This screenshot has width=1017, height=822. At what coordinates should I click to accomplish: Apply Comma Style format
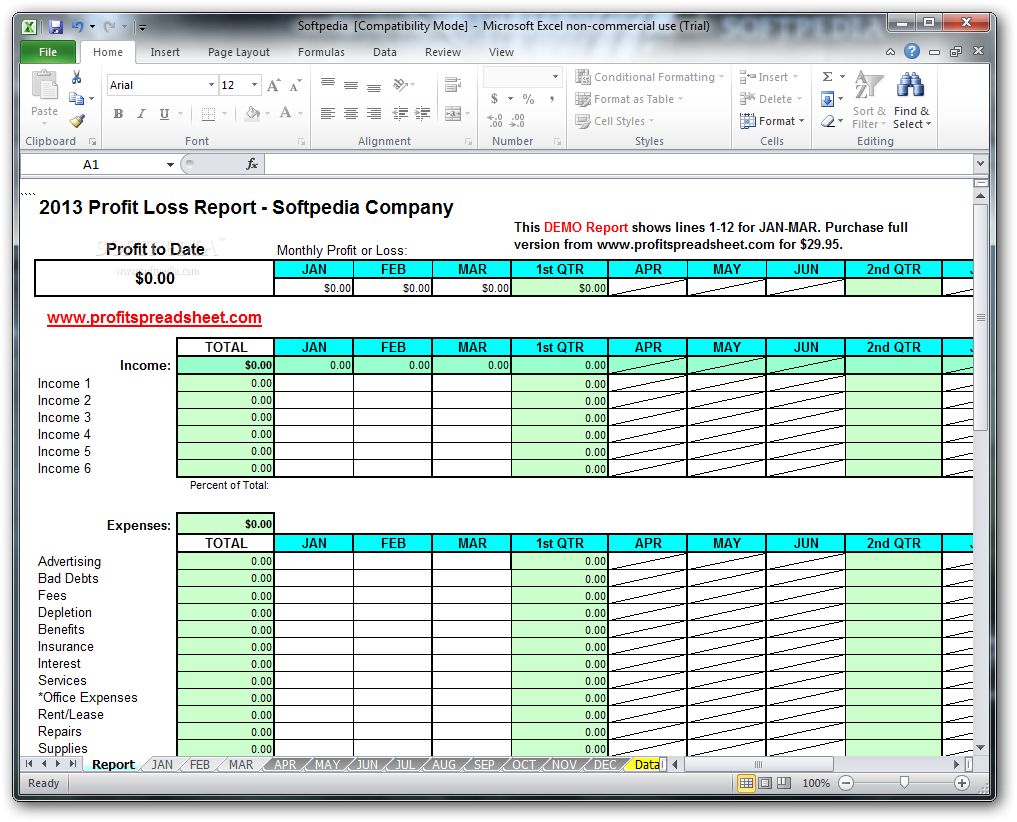[551, 99]
